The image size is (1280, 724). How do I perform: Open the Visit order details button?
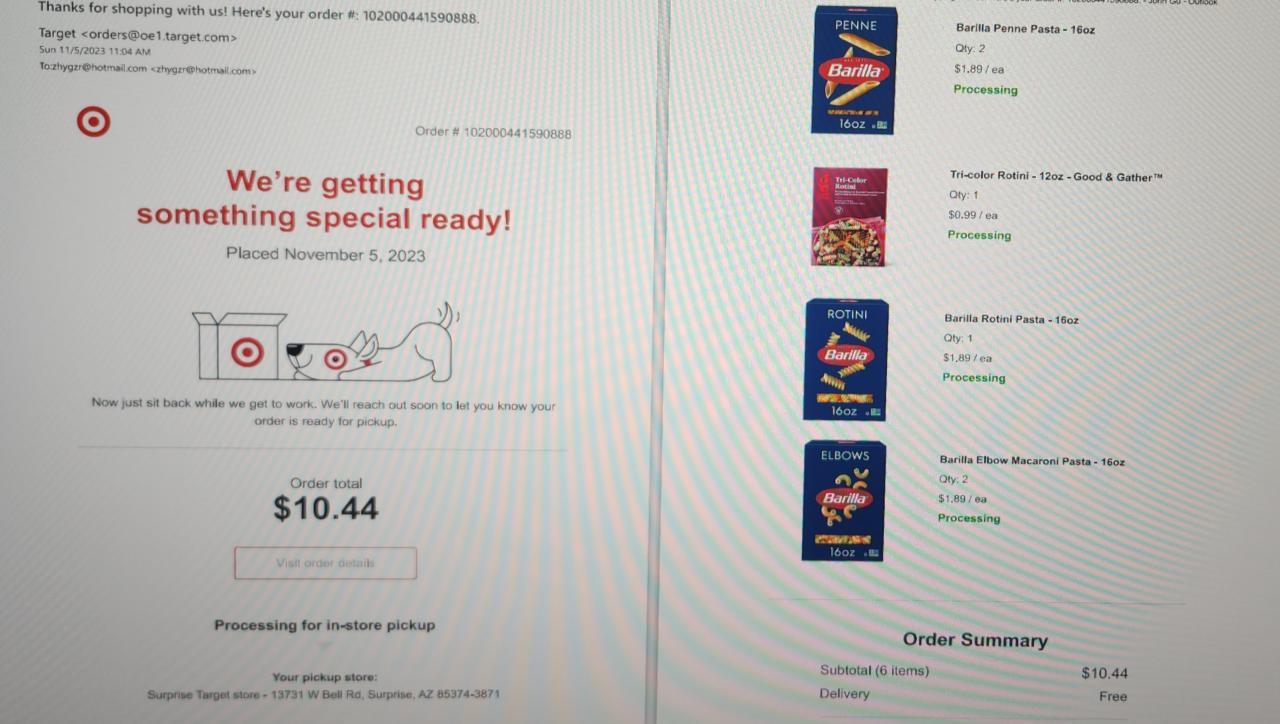pyautogui.click(x=325, y=563)
